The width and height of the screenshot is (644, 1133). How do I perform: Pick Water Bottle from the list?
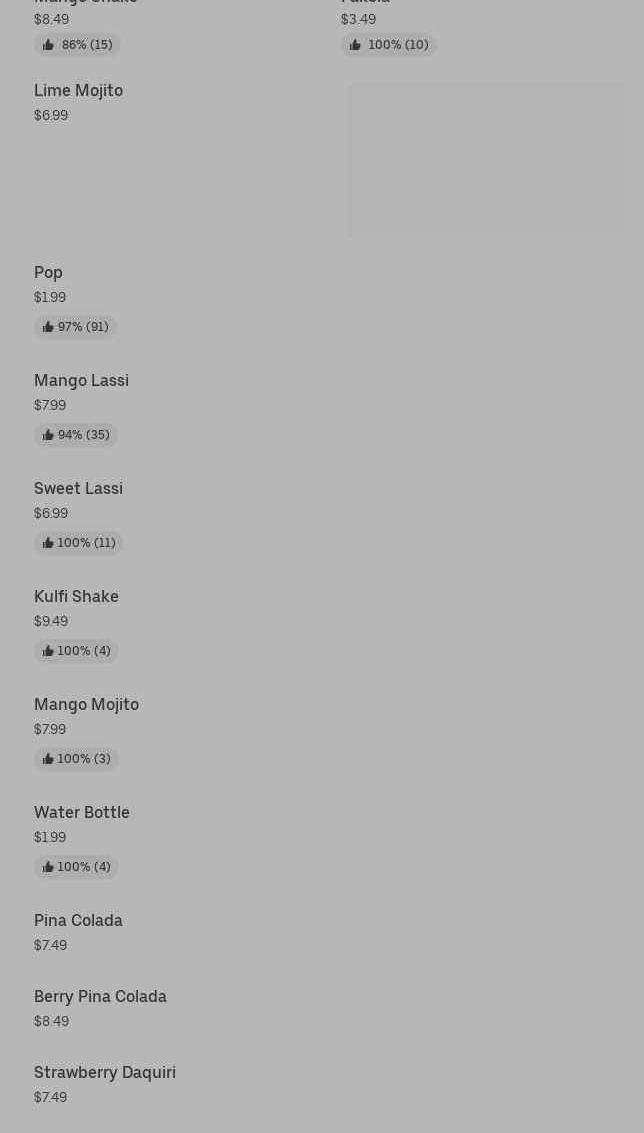coord(82,812)
